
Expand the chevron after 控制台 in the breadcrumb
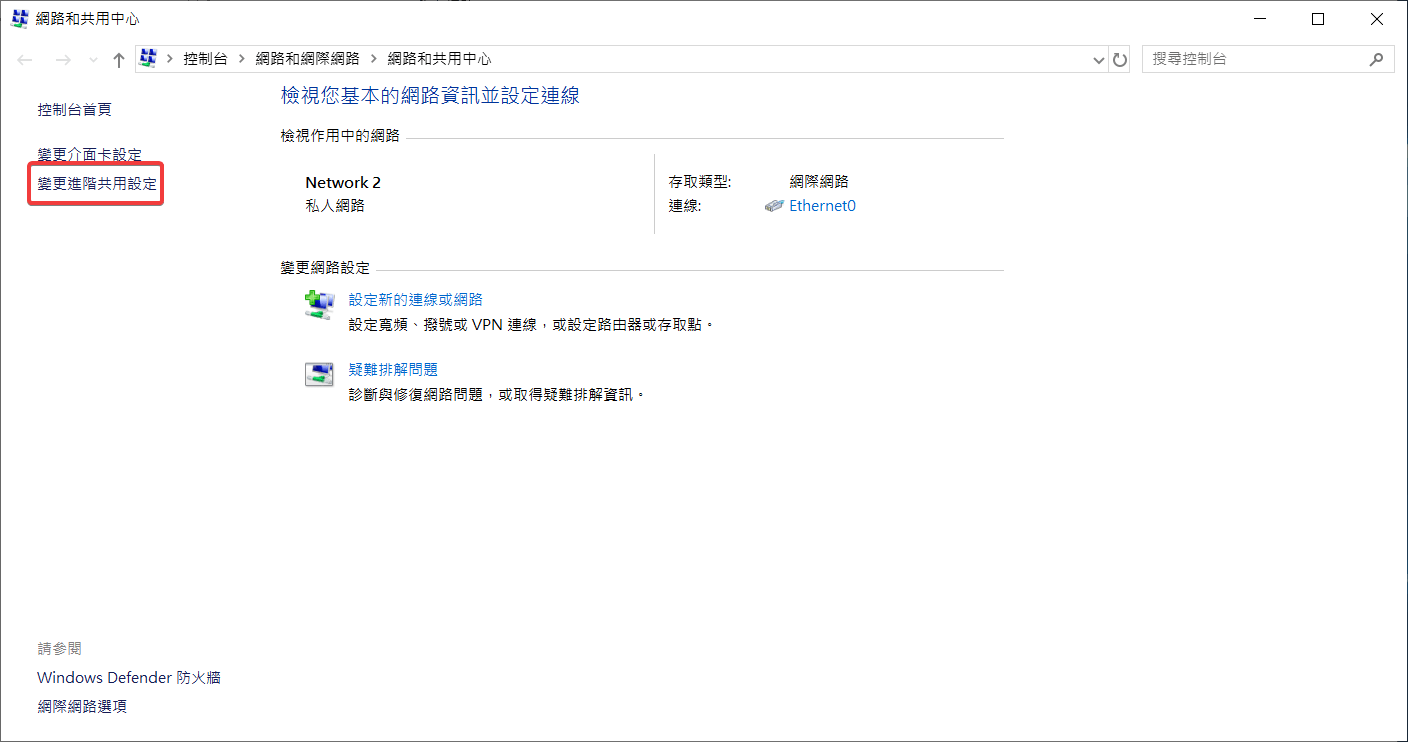pos(242,59)
